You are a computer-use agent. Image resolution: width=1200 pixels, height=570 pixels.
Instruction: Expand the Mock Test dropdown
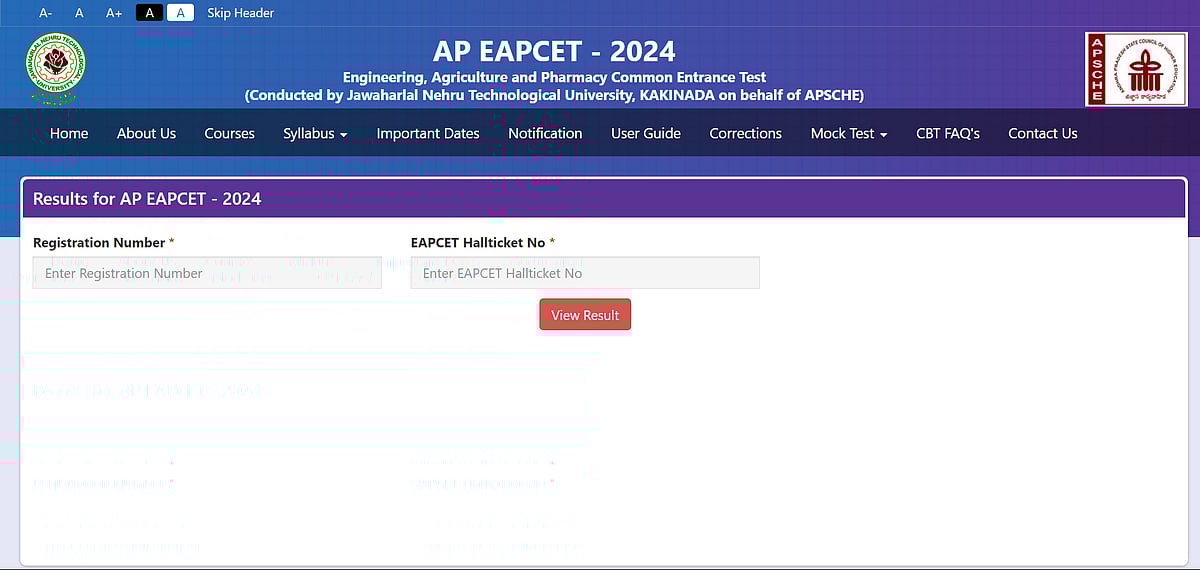[x=849, y=133]
